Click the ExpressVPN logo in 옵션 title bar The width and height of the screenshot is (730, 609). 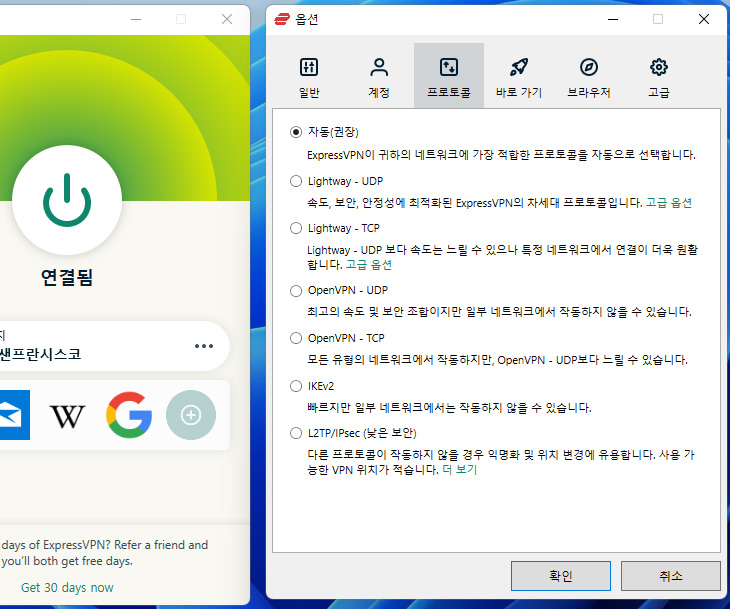click(282, 19)
